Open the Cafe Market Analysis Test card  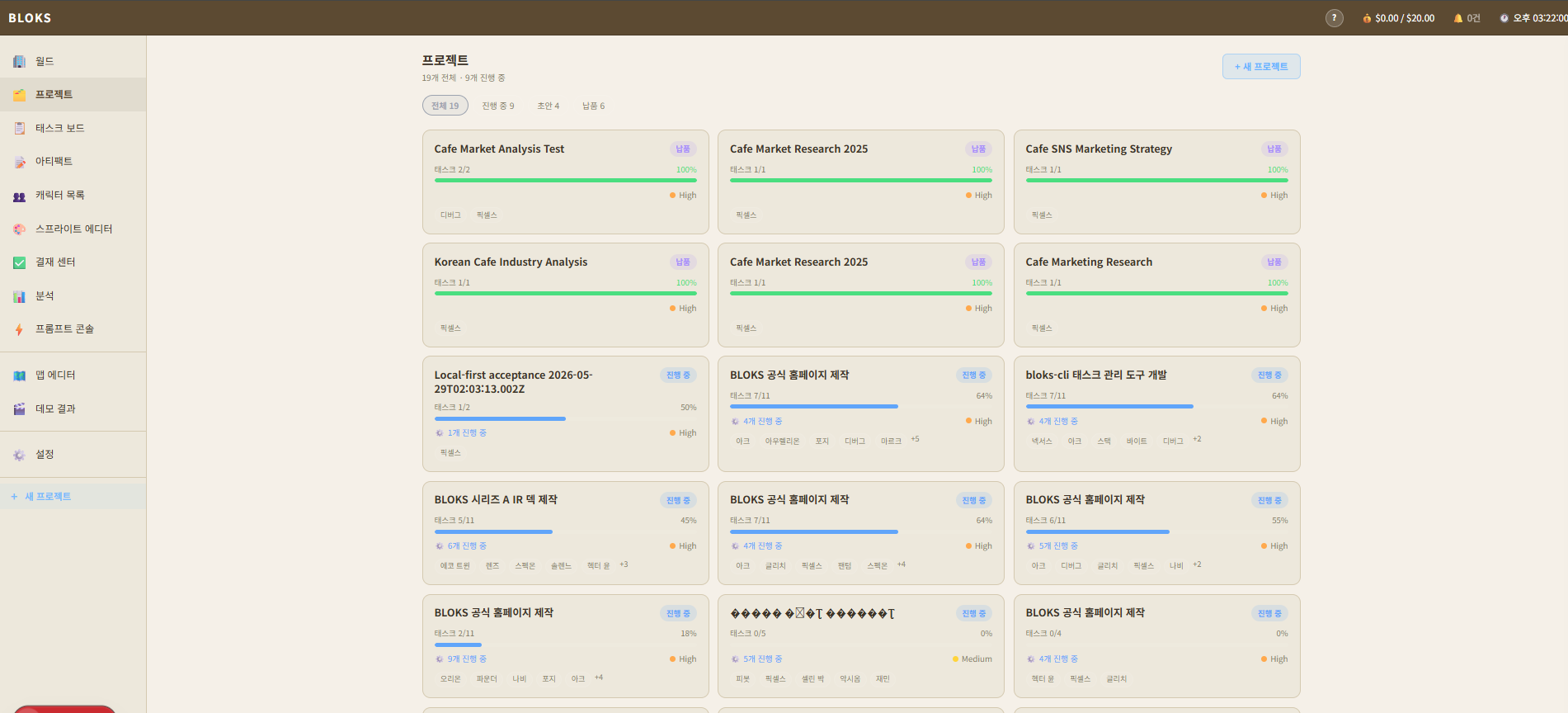566,182
